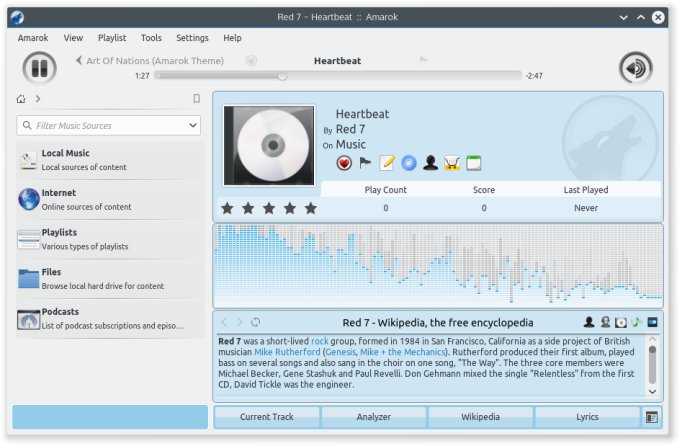Screen dimensions: 680x446
Task: Open the volume speaker control
Action: pyautogui.click(x=636, y=68)
